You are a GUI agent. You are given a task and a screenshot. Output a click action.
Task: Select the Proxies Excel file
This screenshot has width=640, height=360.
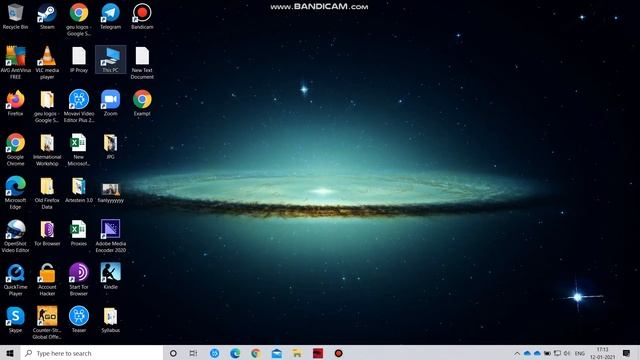coord(79,233)
